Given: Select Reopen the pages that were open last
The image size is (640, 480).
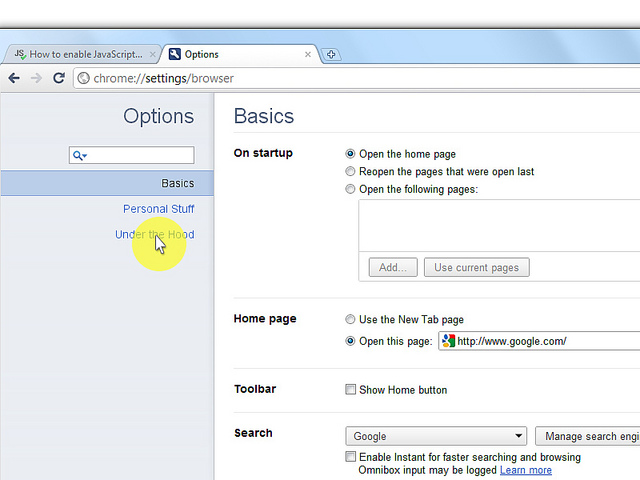Looking at the screenshot, I should (x=350, y=172).
